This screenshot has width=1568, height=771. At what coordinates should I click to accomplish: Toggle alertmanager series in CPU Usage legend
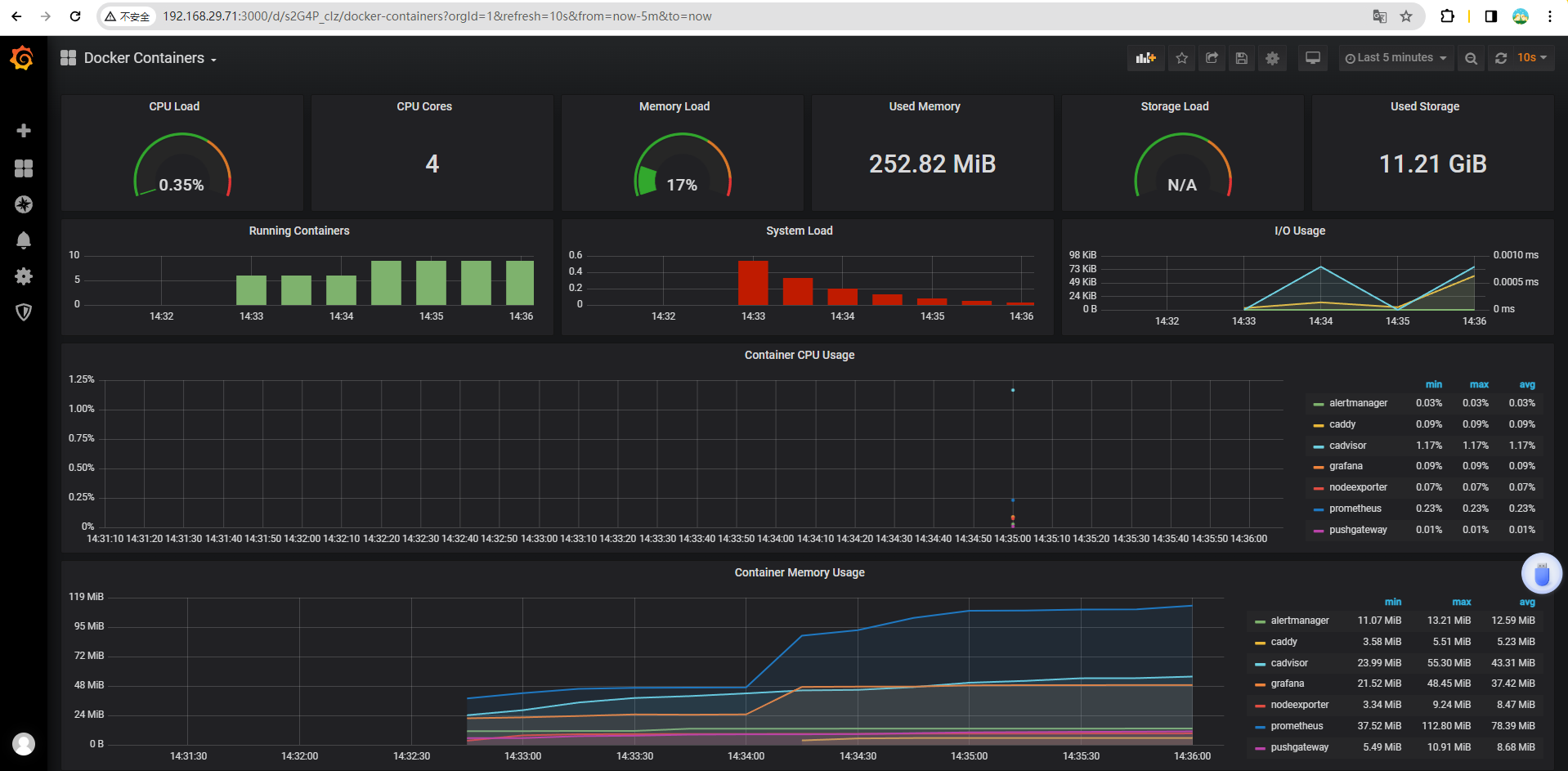1358,403
